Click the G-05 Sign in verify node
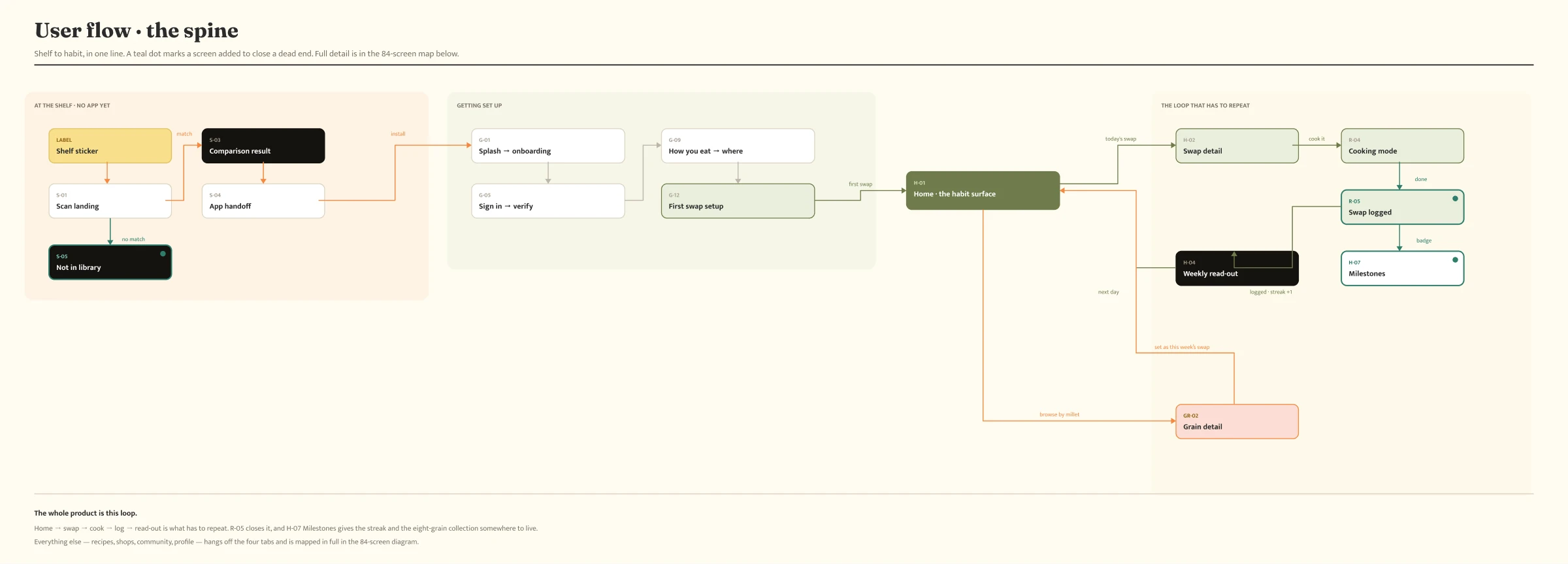This screenshot has width=1568, height=564. [x=547, y=201]
